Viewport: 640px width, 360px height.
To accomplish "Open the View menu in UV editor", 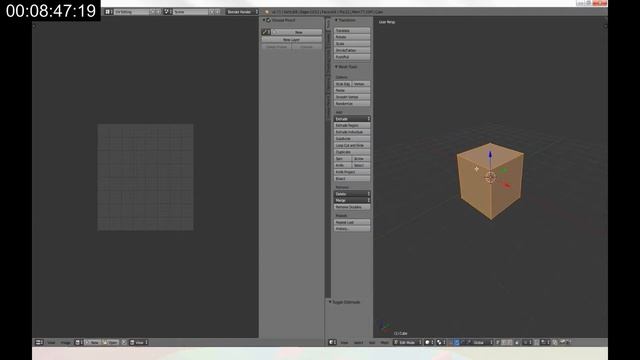I will click(x=51, y=342).
